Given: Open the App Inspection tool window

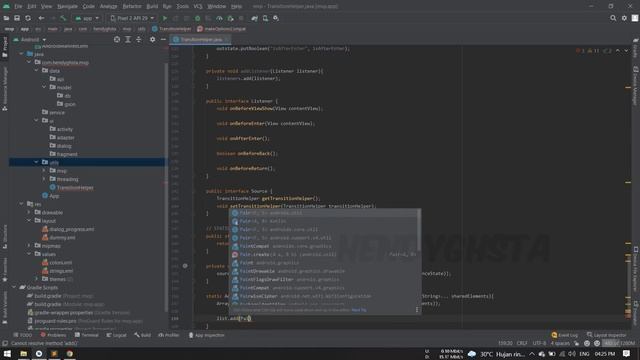Looking at the screenshot, I should click(207, 335).
